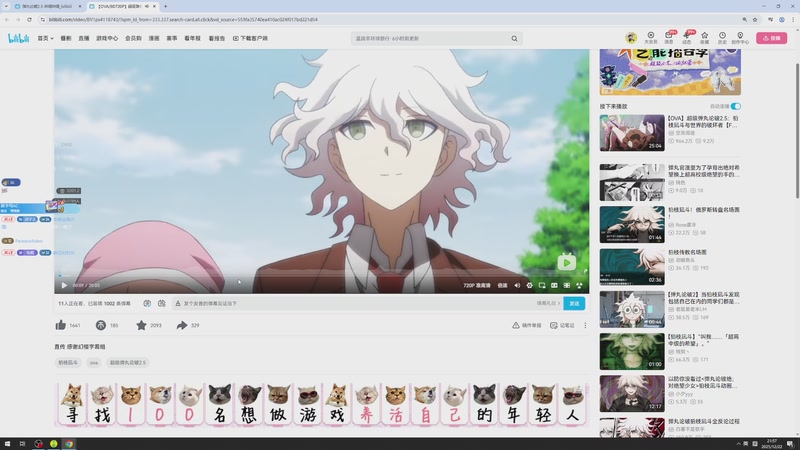Click the pink 投稿 upload button
Screen dimensions: 800x450
[x=771, y=38]
